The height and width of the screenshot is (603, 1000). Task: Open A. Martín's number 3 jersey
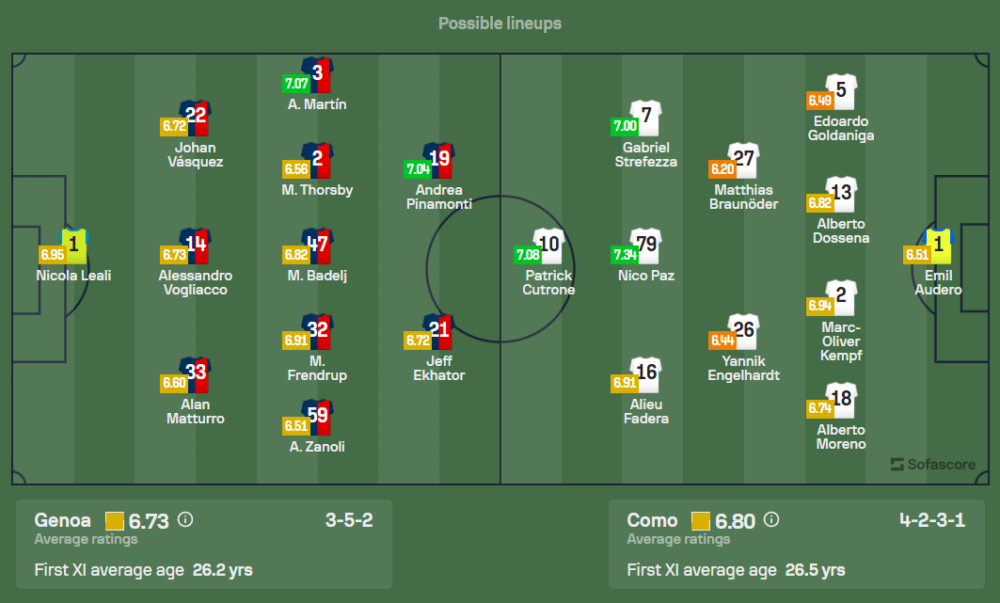click(x=318, y=75)
